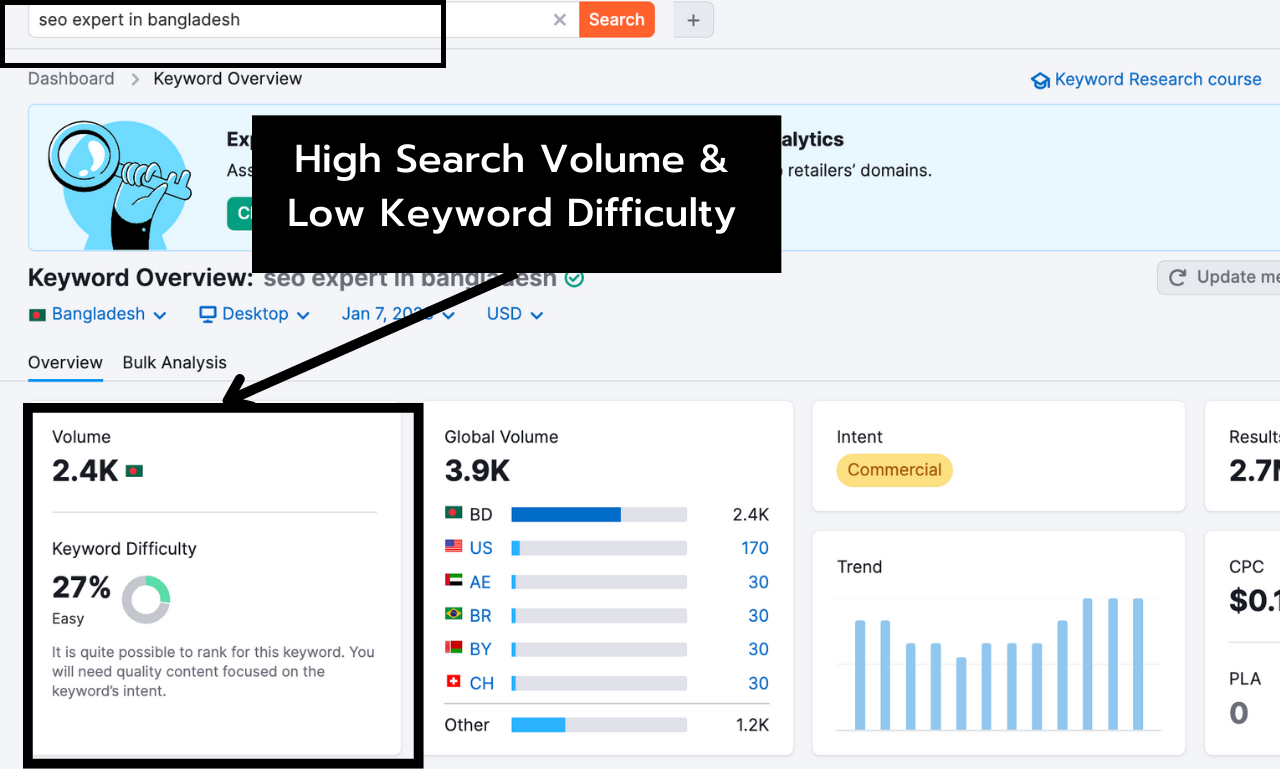Click the desktop monitor device icon
Image resolution: width=1280 pixels, height=769 pixels.
(x=207, y=314)
